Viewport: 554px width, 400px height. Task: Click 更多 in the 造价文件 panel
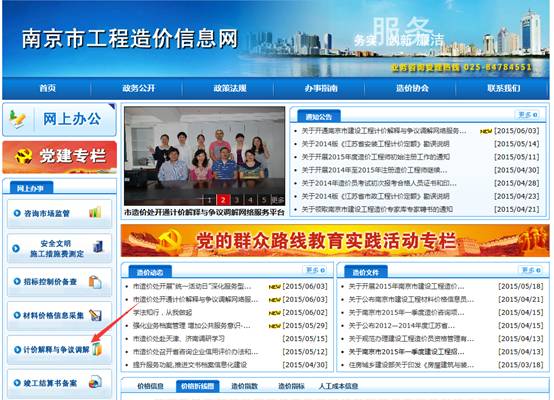pos(531,270)
